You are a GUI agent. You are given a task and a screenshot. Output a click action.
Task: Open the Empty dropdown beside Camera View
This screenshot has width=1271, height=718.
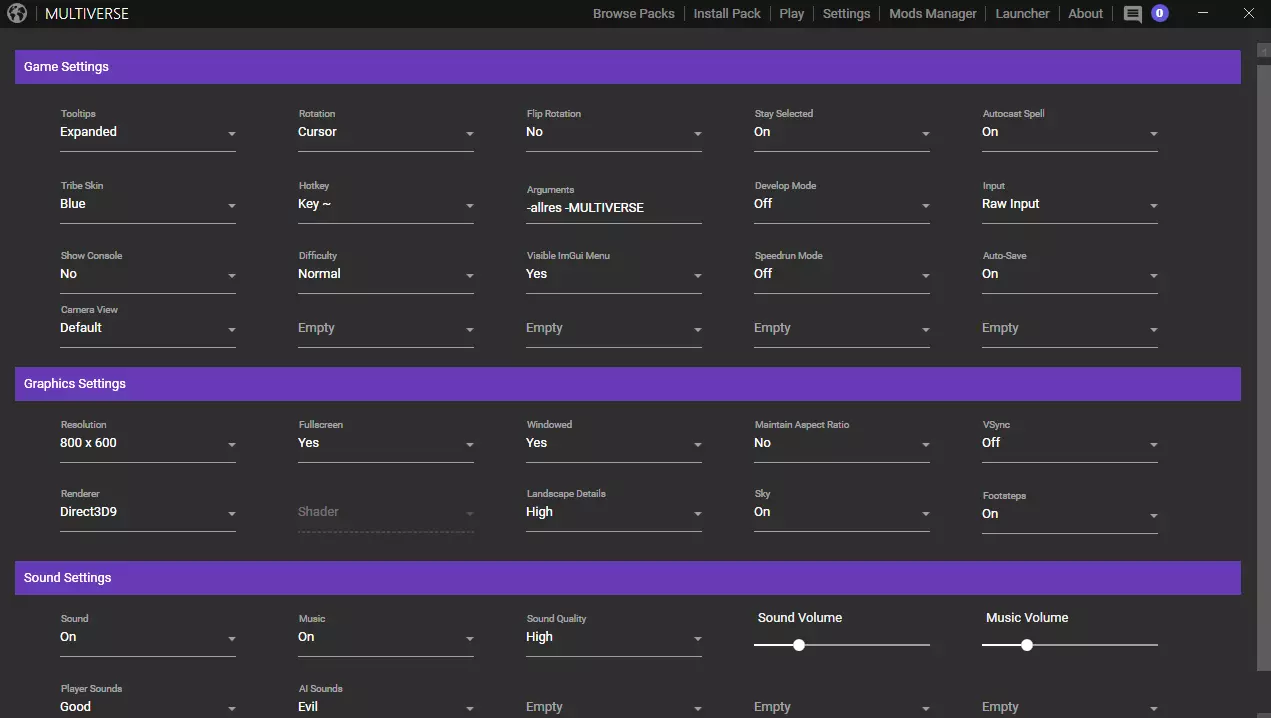[x=386, y=328]
